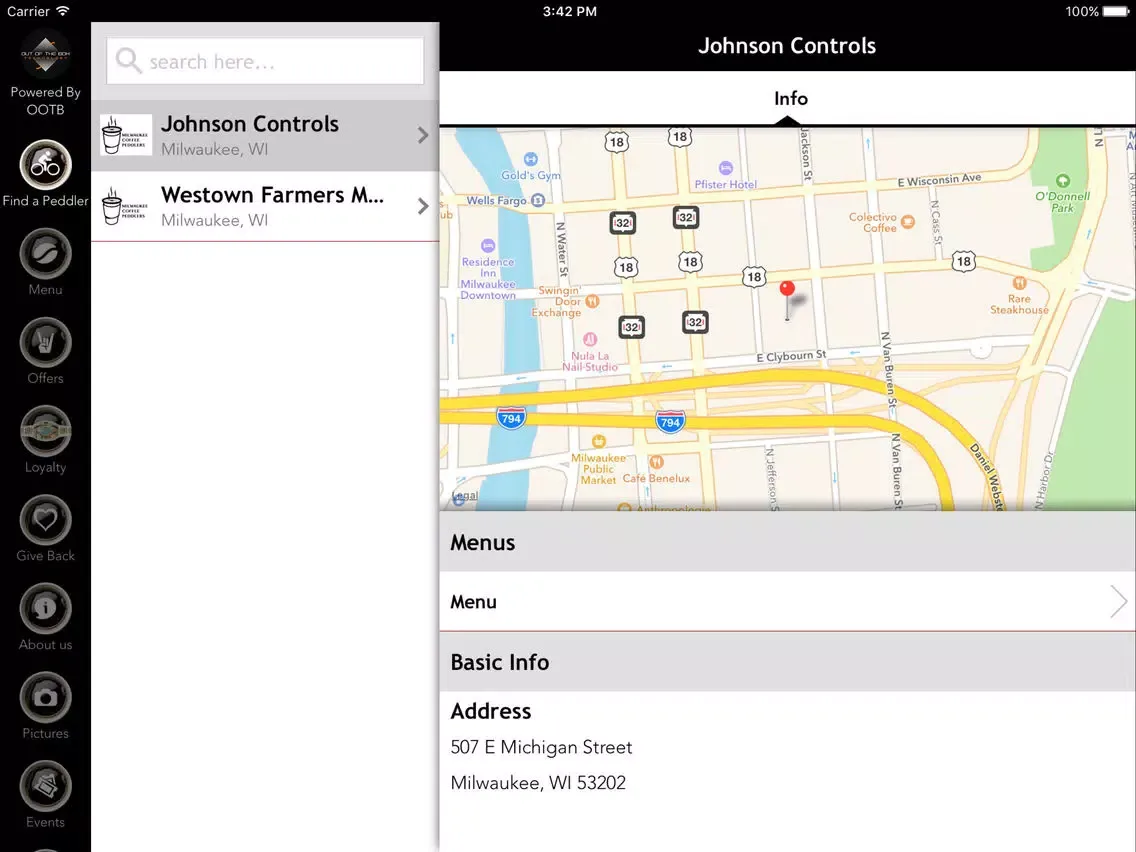Viewport: 1136px width, 852px height.
Task: Tap the Johnson Controls title bar
Action: [787, 45]
